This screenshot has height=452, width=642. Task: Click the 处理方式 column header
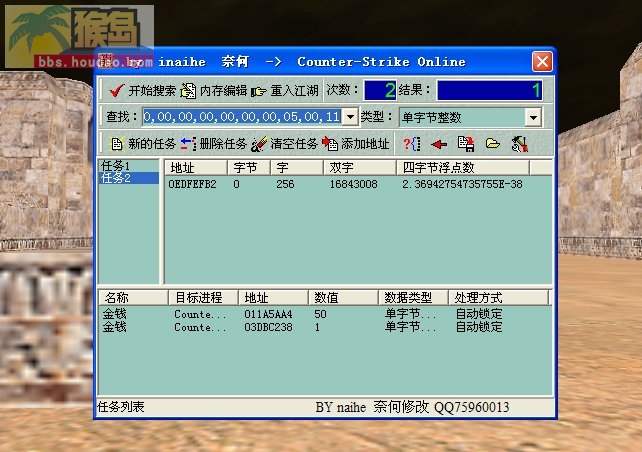point(499,298)
